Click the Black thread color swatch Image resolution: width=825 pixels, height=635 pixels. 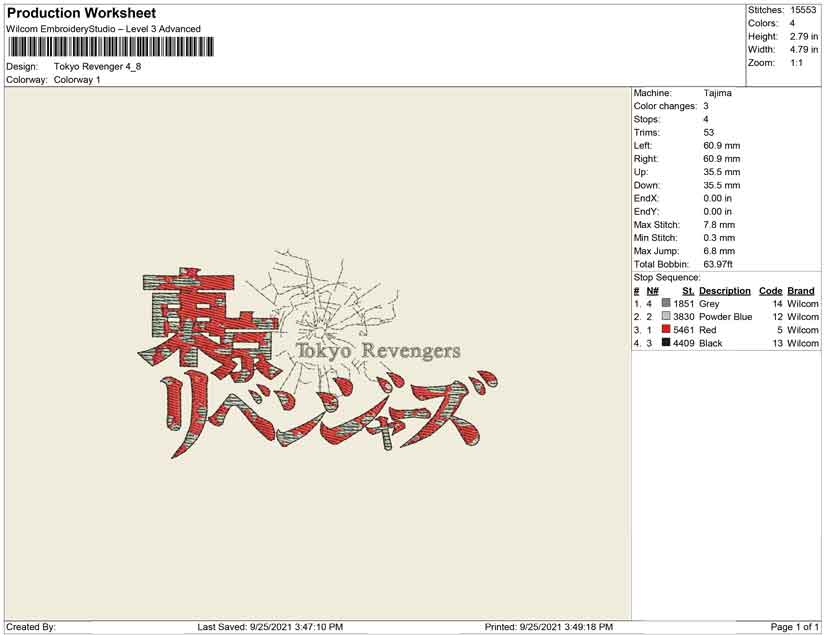click(x=666, y=342)
